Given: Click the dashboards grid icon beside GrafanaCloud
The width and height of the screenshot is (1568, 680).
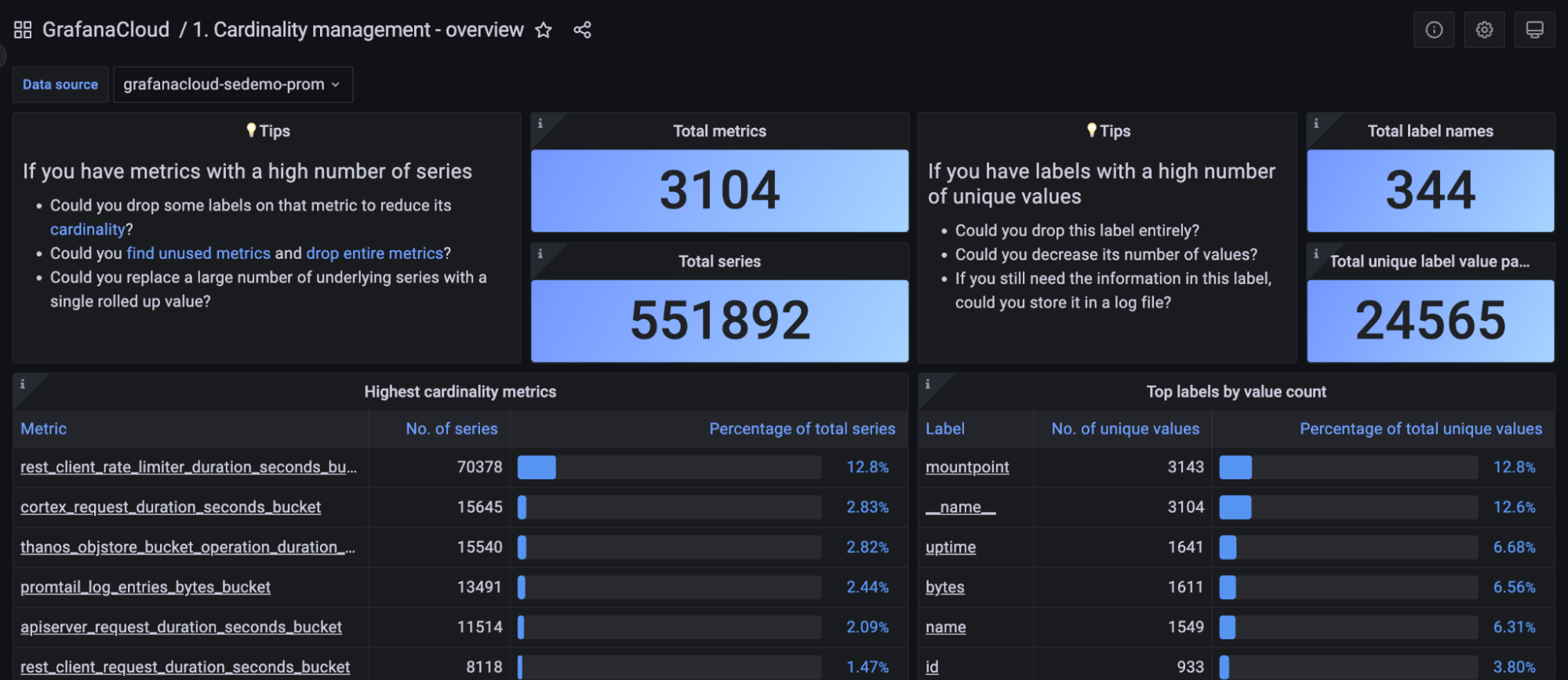Looking at the screenshot, I should point(23,30).
